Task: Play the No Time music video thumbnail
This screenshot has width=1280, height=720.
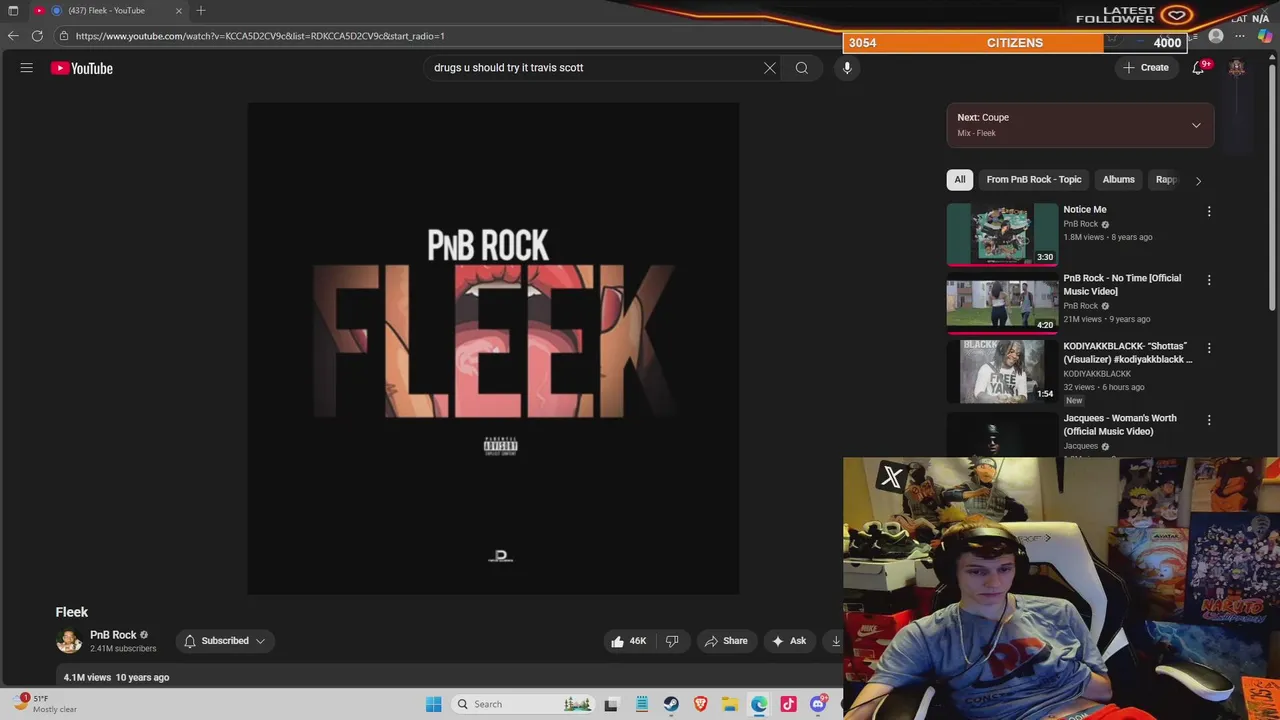Action: tap(1002, 302)
